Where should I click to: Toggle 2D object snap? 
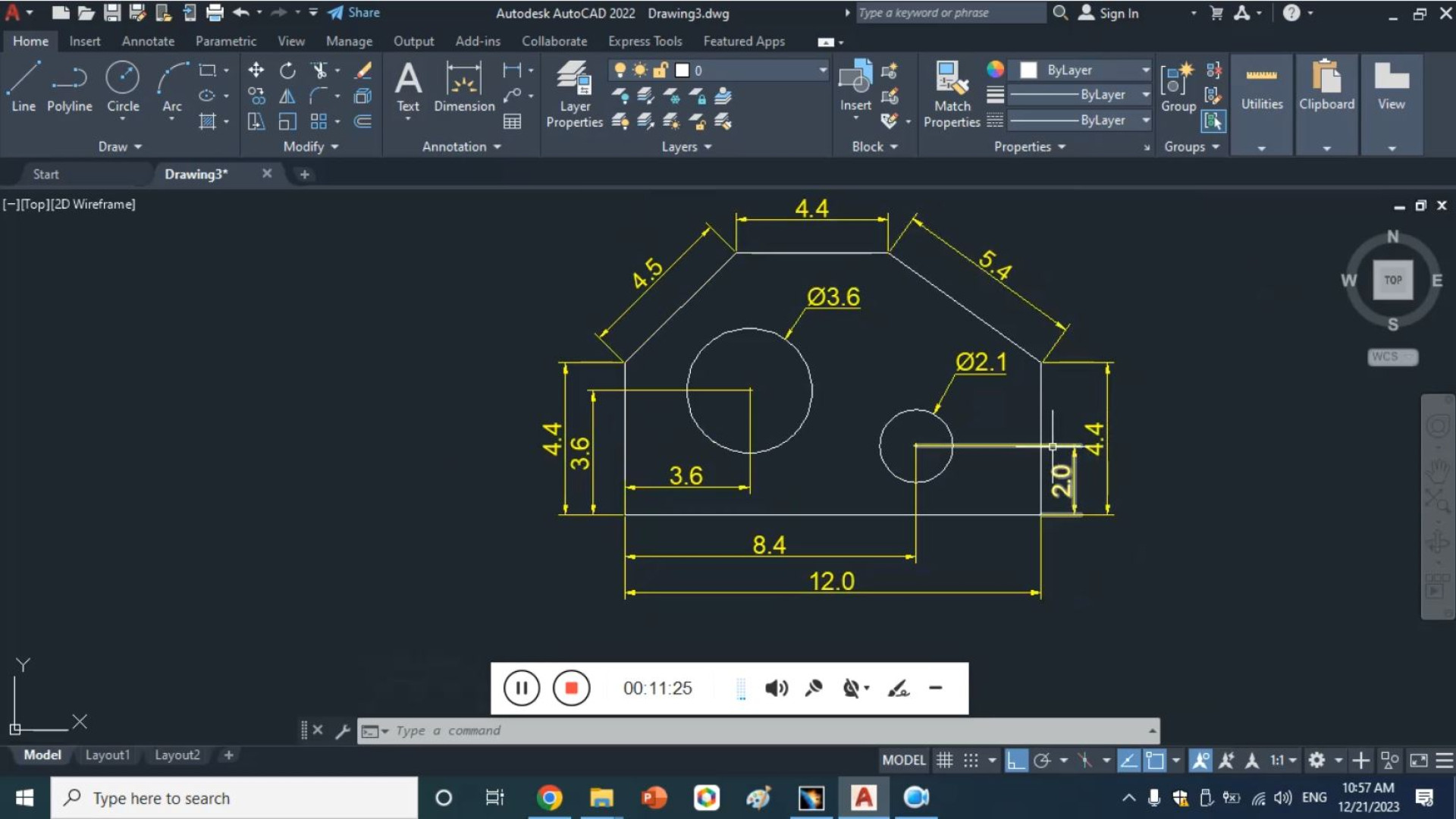click(1154, 760)
